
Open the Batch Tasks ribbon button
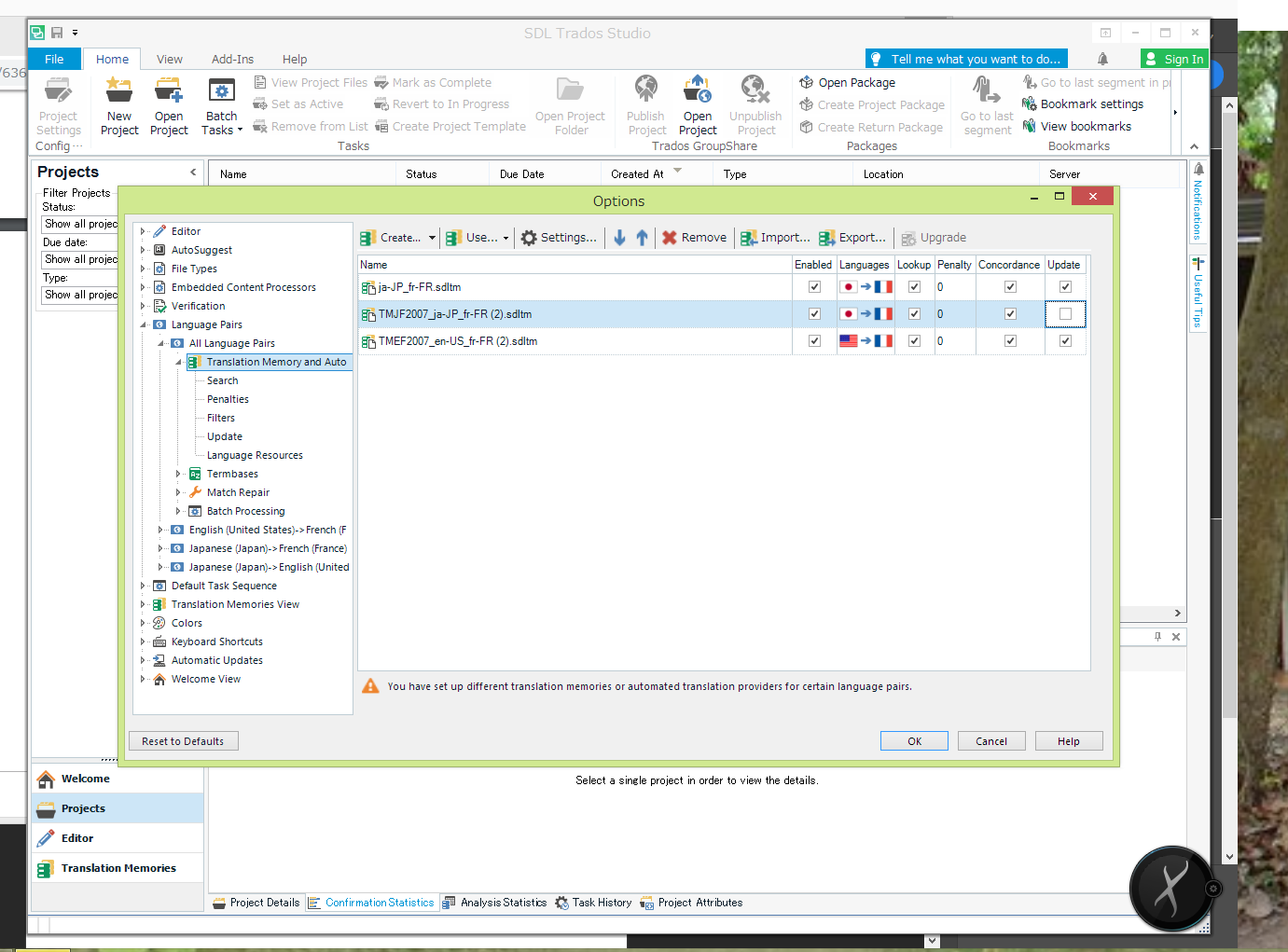coord(221,106)
